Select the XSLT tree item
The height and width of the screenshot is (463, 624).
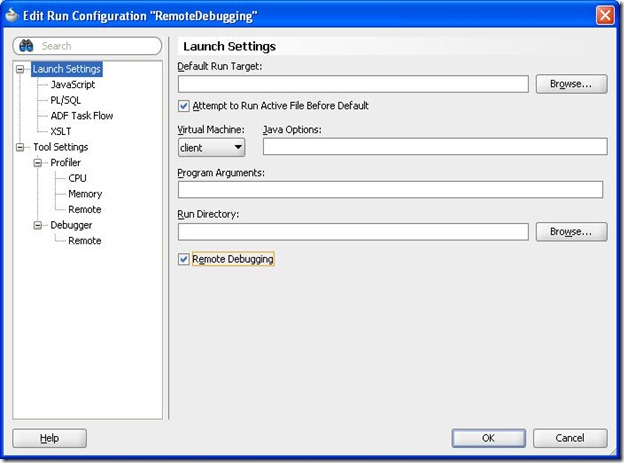click(x=62, y=131)
